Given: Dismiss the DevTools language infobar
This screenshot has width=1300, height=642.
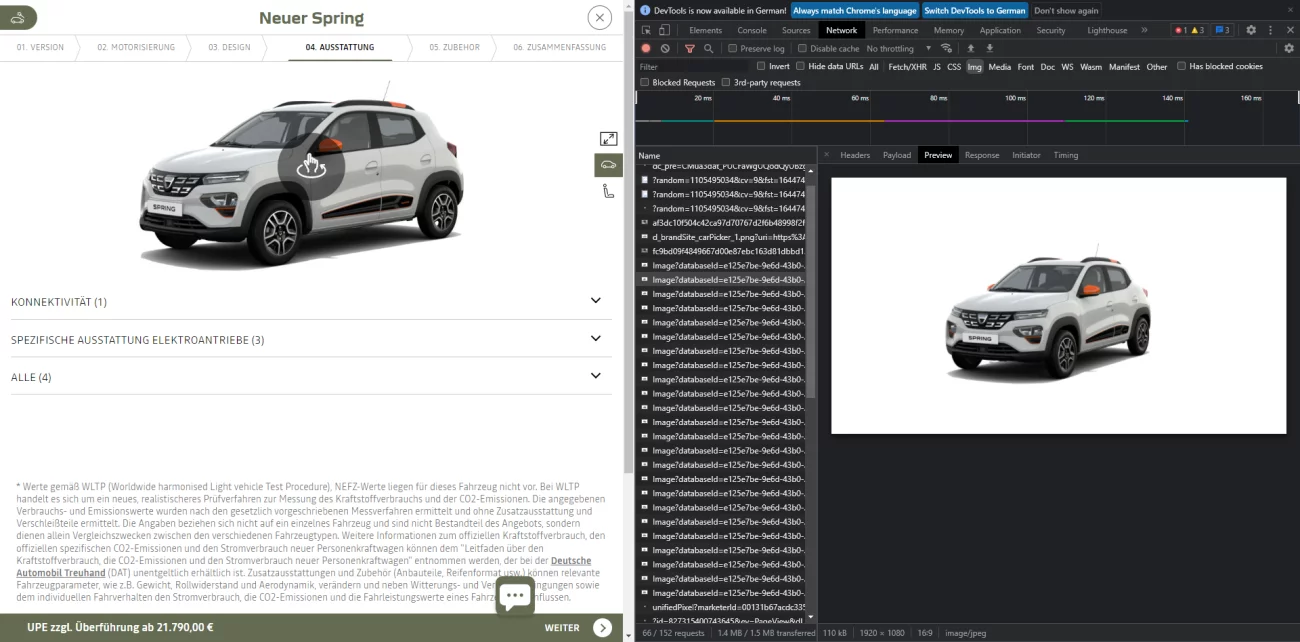Looking at the screenshot, I should pos(1288,10).
